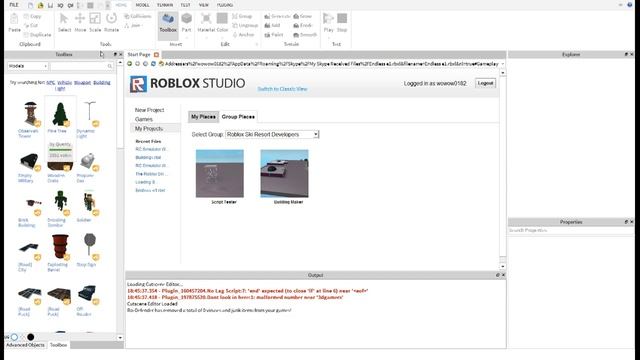This screenshot has width=640, height=360.
Task: Click the terrain Erode tool
Action: click(x=302, y=25)
